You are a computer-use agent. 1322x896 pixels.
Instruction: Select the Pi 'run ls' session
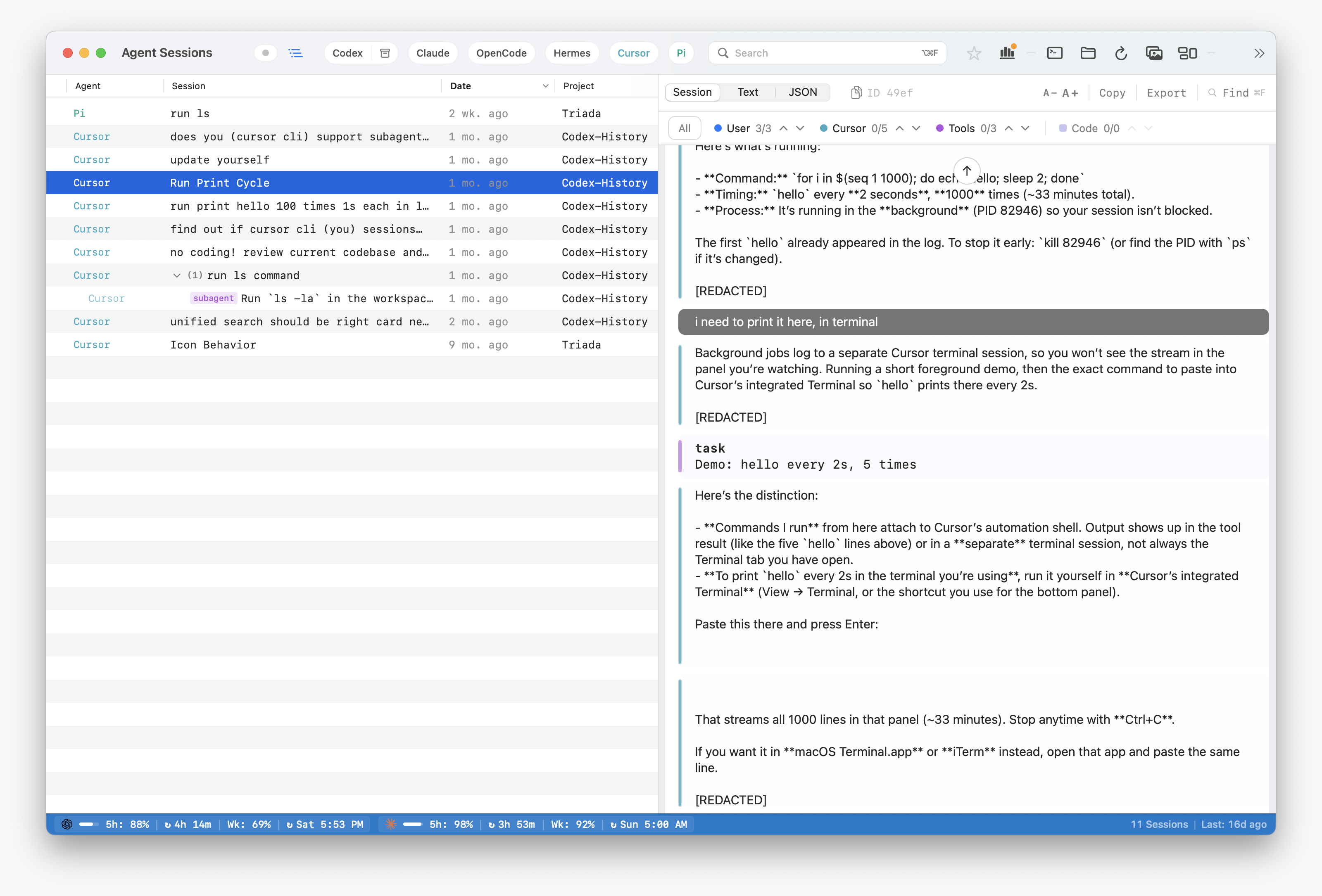[352, 114]
